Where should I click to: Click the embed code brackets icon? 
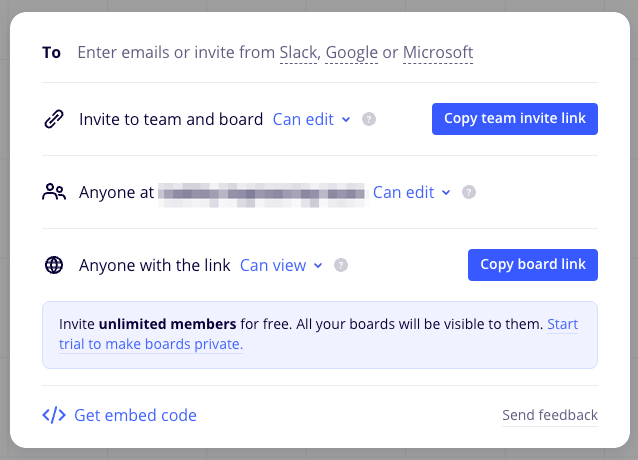(54, 415)
